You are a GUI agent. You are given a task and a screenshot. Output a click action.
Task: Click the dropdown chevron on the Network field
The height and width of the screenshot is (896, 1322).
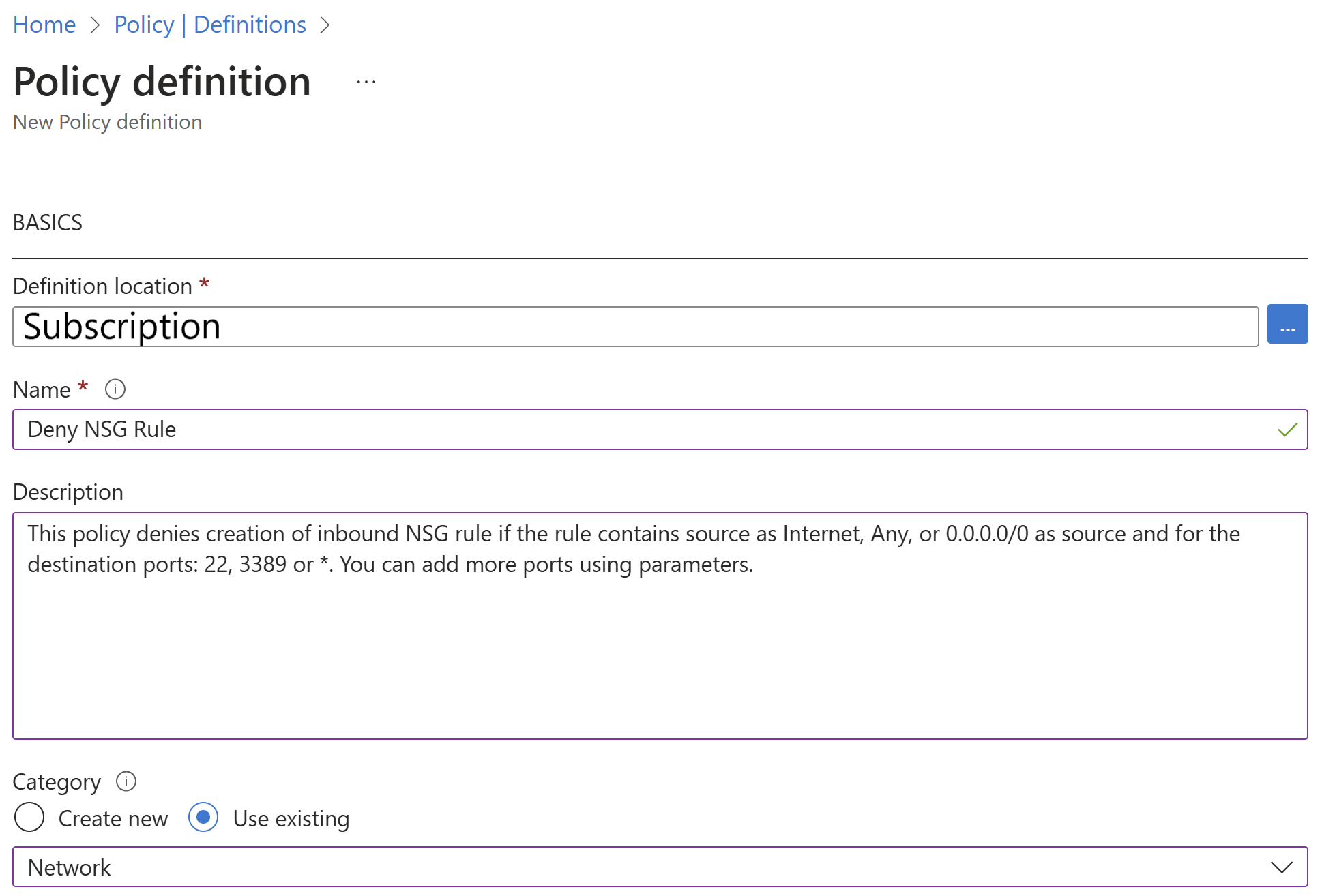(1280, 867)
